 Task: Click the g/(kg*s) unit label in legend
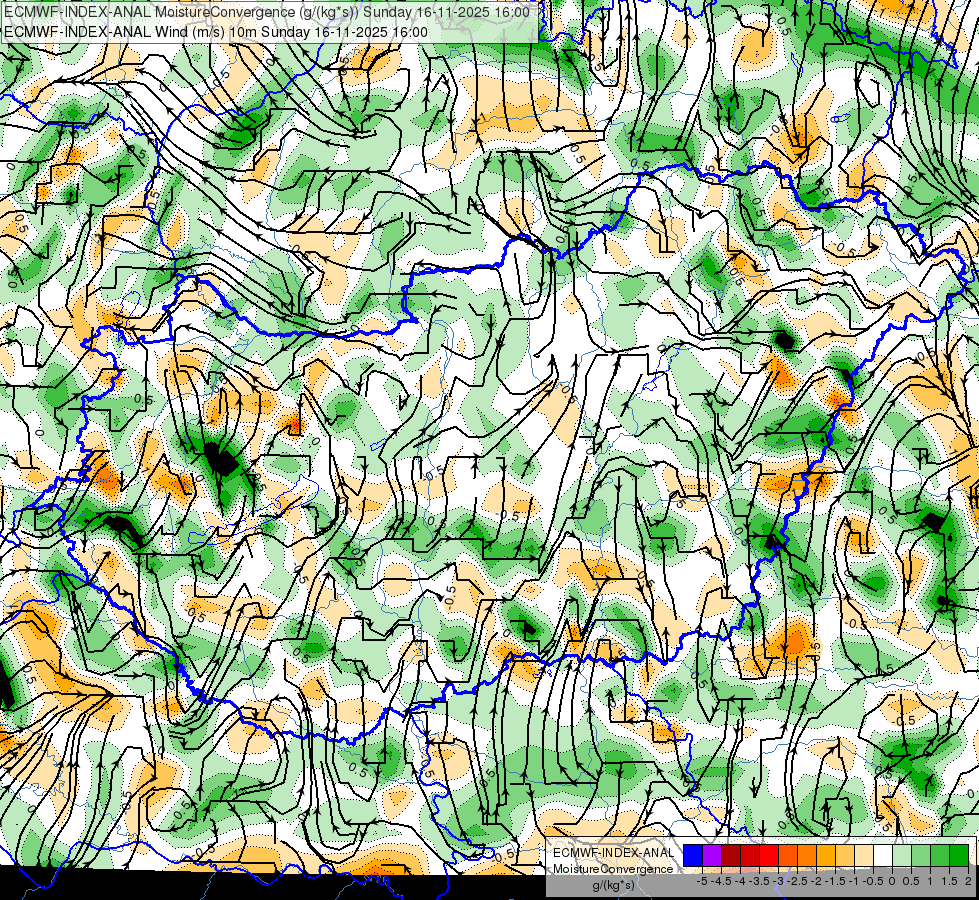613,886
